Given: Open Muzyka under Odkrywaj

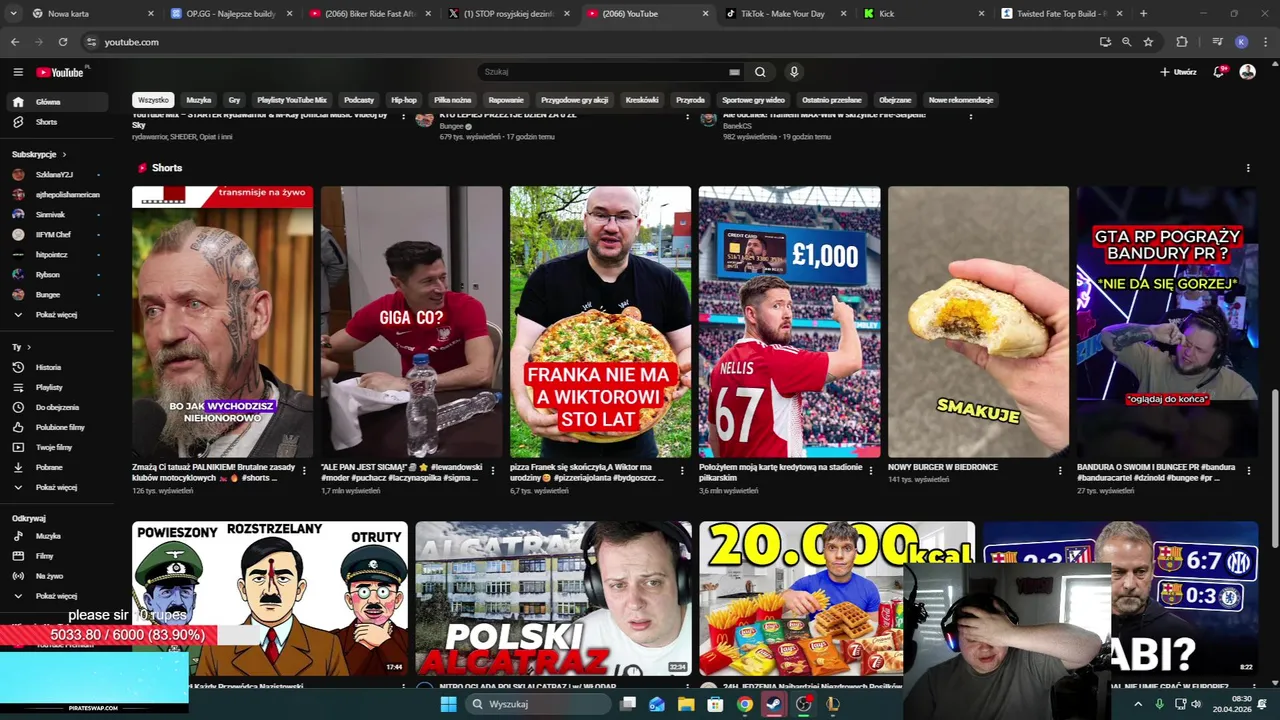Looking at the screenshot, I should [57, 536].
